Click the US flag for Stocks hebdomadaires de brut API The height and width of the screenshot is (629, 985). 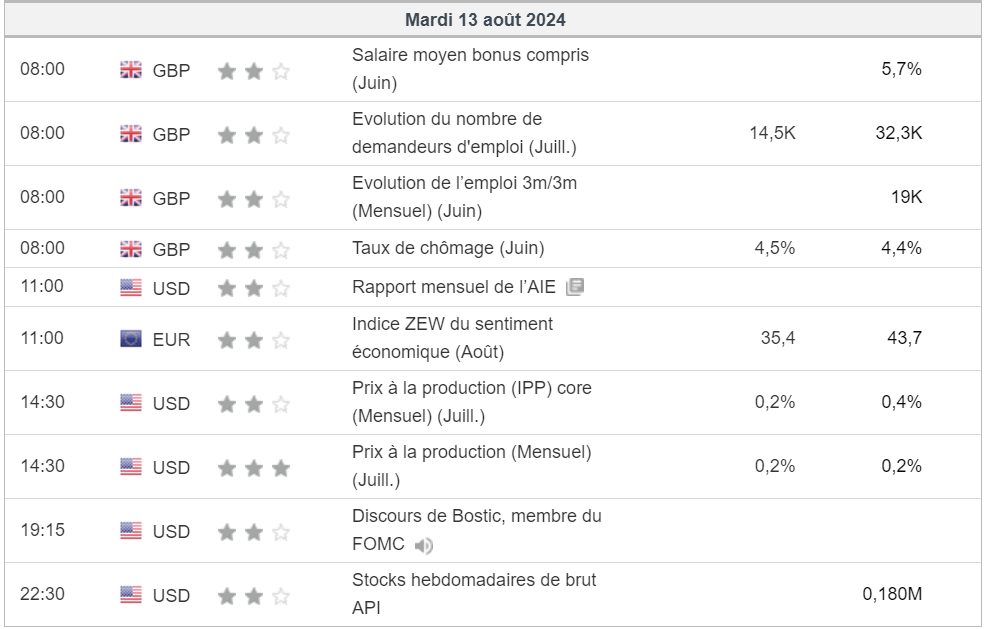(x=131, y=594)
